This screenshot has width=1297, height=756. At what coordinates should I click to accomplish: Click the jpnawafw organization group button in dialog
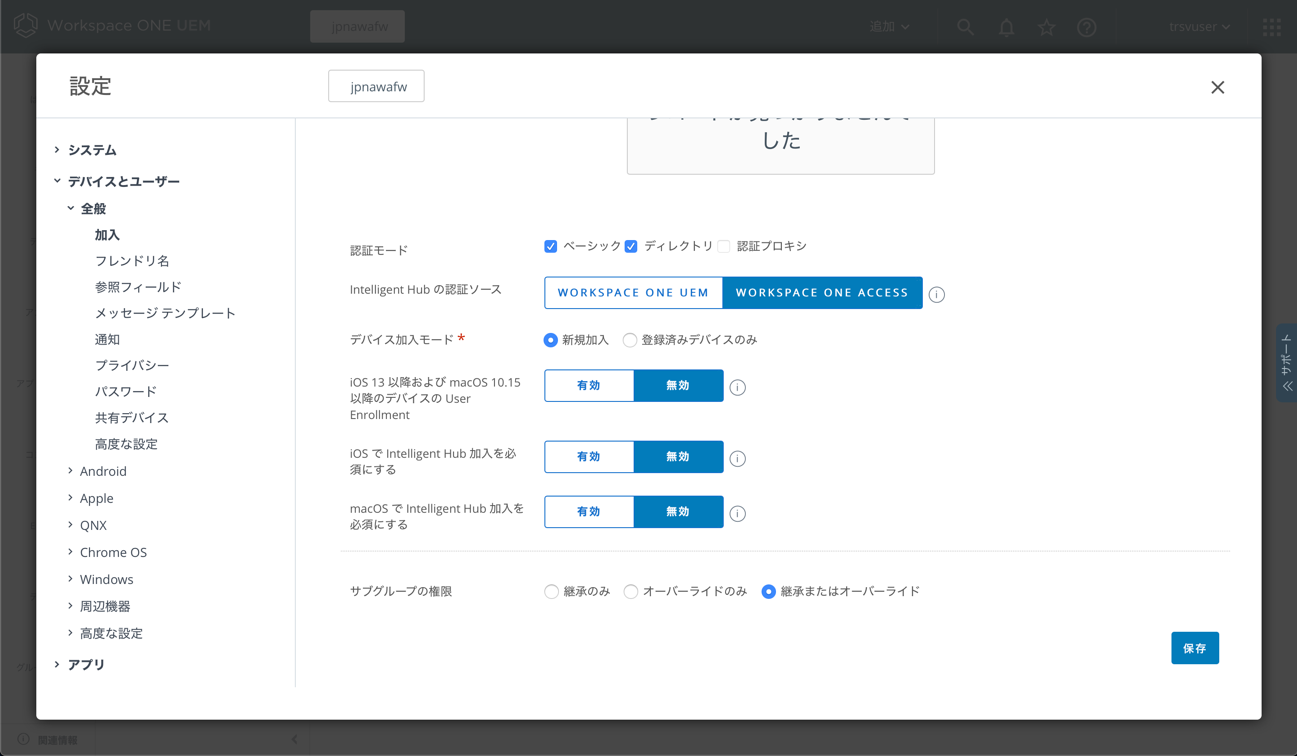point(376,86)
